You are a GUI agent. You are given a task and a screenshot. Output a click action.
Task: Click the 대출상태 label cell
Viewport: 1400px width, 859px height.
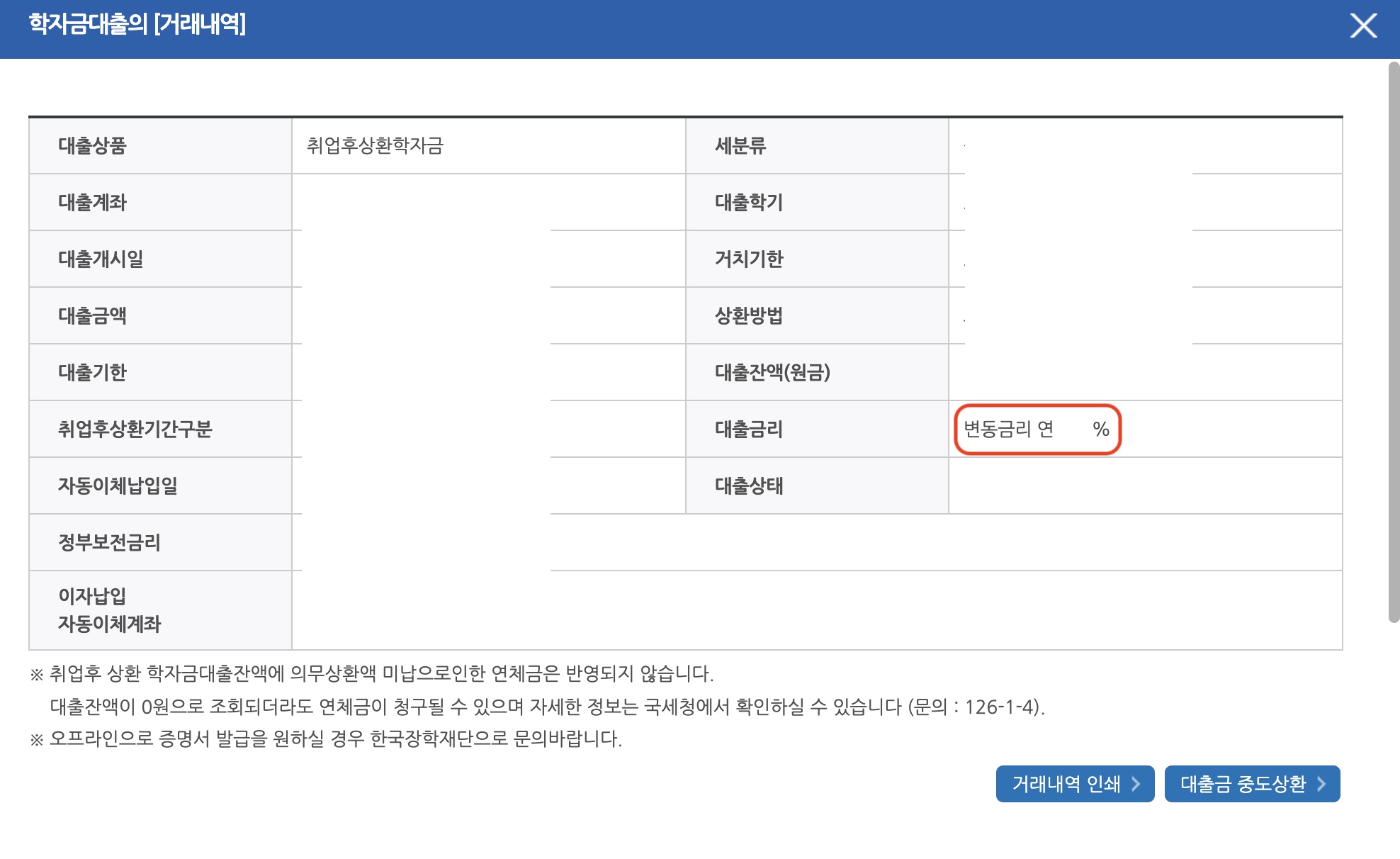tap(749, 486)
